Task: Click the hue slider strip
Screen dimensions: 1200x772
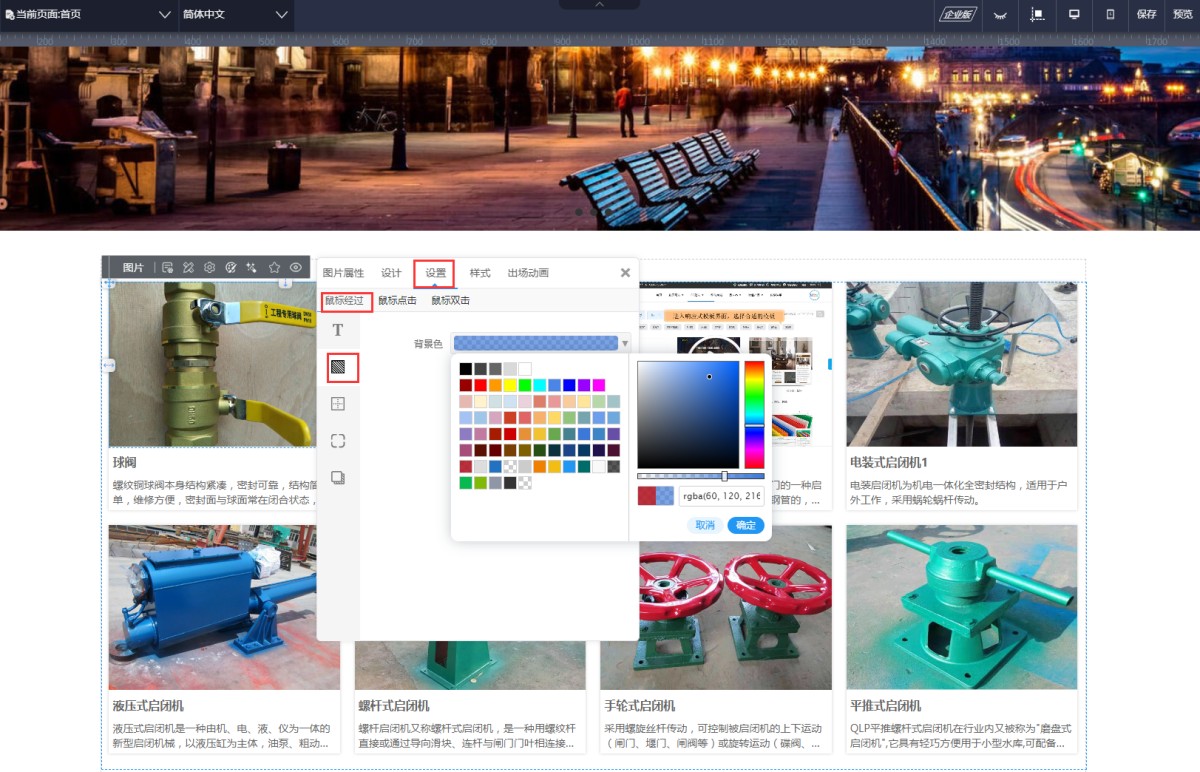Action: (754, 414)
